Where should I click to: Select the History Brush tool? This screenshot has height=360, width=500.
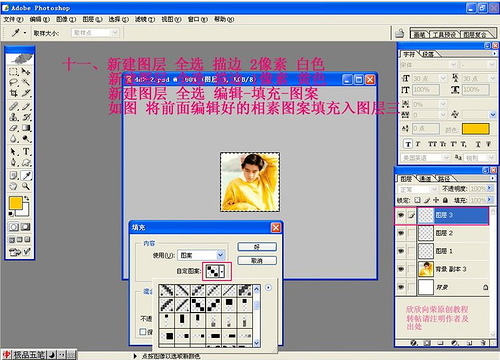pyautogui.click(x=26, y=117)
